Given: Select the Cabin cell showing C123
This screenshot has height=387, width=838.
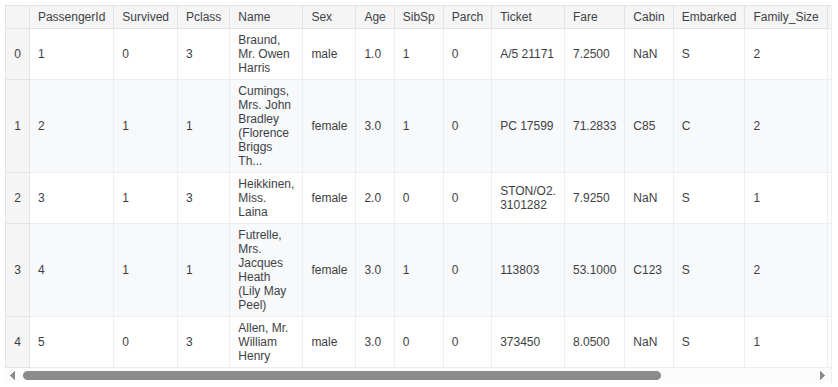Looking at the screenshot, I should [649, 270].
